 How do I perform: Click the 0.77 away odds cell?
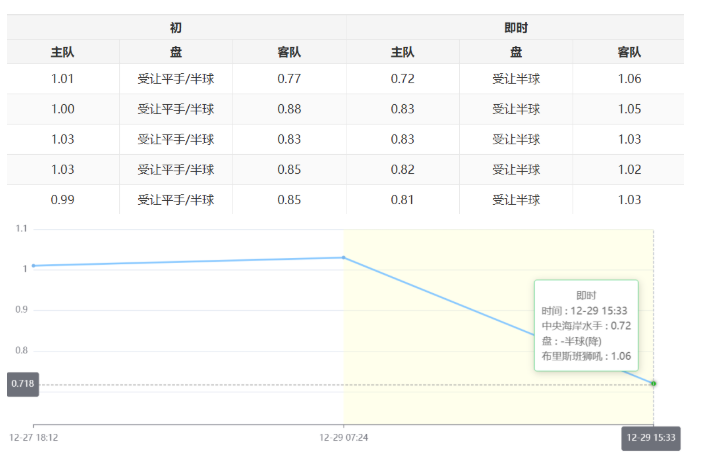[289, 79]
